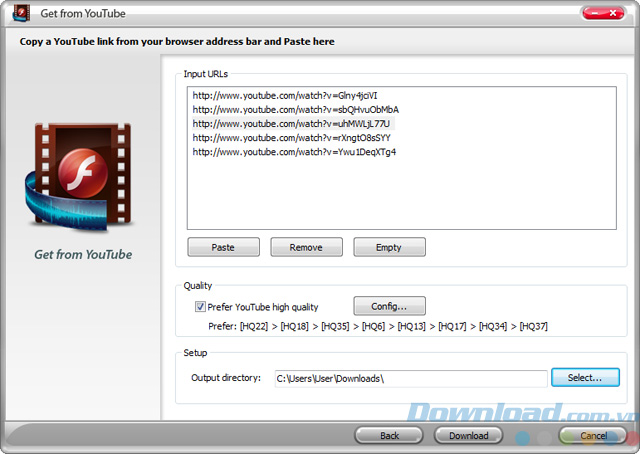The width and height of the screenshot is (640, 454).
Task: Start downloading with the Download button
Action: point(469,436)
